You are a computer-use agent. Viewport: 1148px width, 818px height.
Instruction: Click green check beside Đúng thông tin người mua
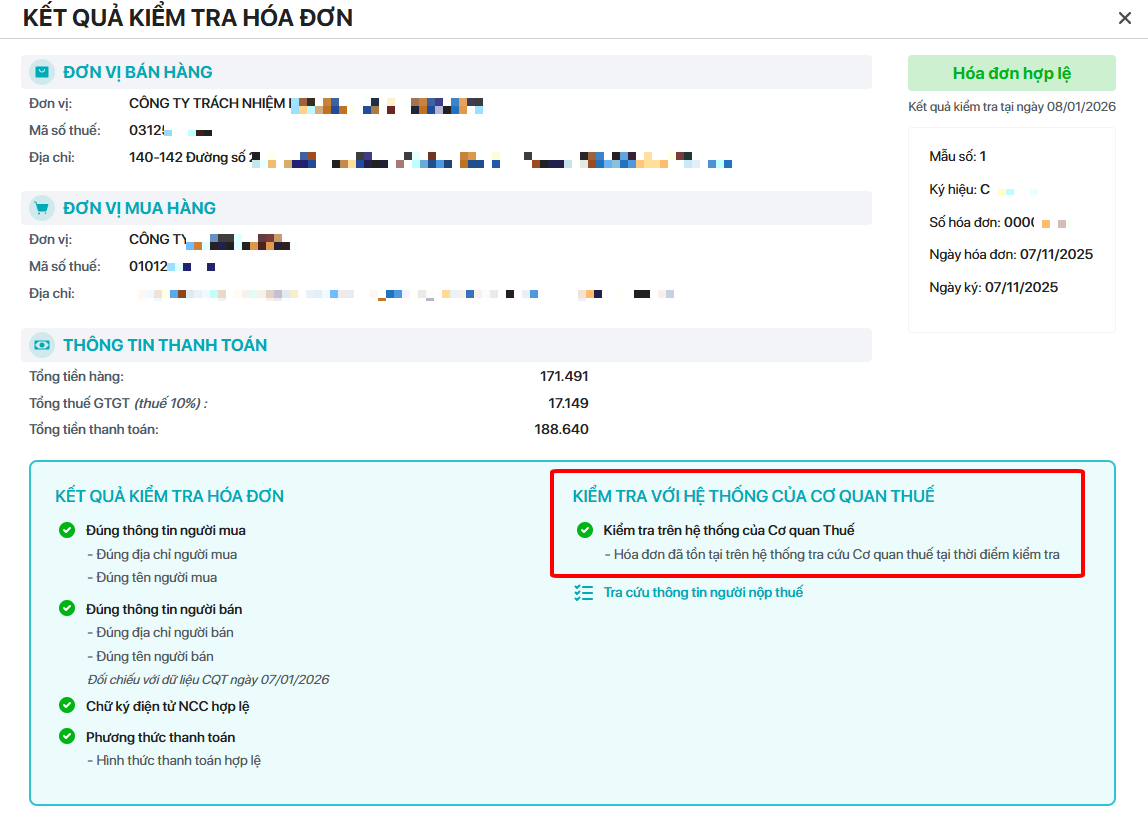click(67, 529)
